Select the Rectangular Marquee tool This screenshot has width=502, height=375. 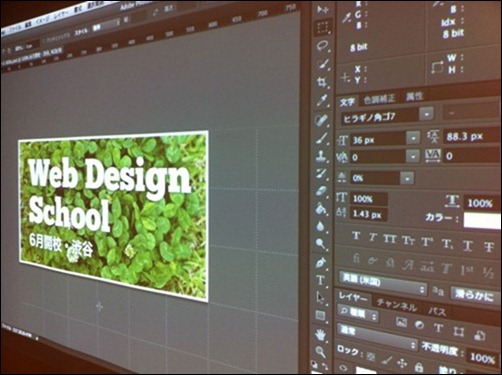[x=322, y=28]
